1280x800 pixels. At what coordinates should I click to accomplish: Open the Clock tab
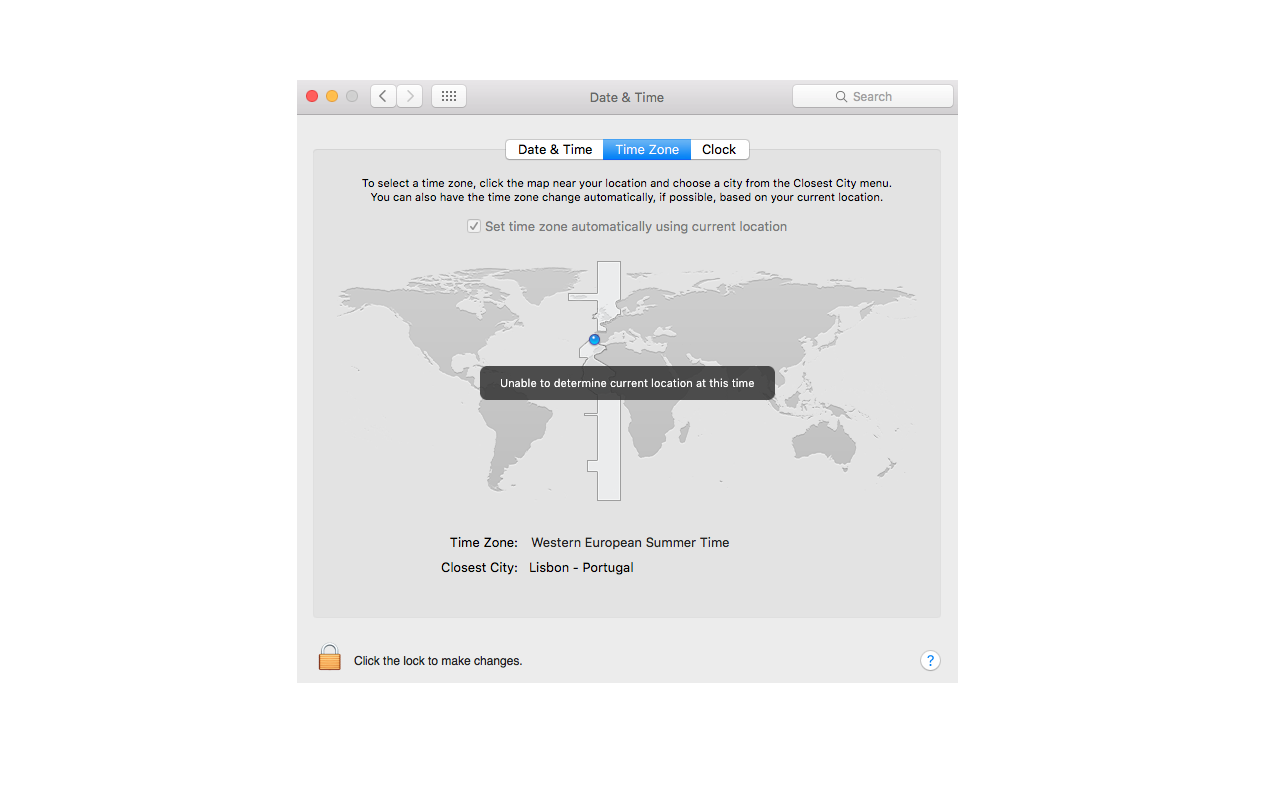(x=719, y=149)
